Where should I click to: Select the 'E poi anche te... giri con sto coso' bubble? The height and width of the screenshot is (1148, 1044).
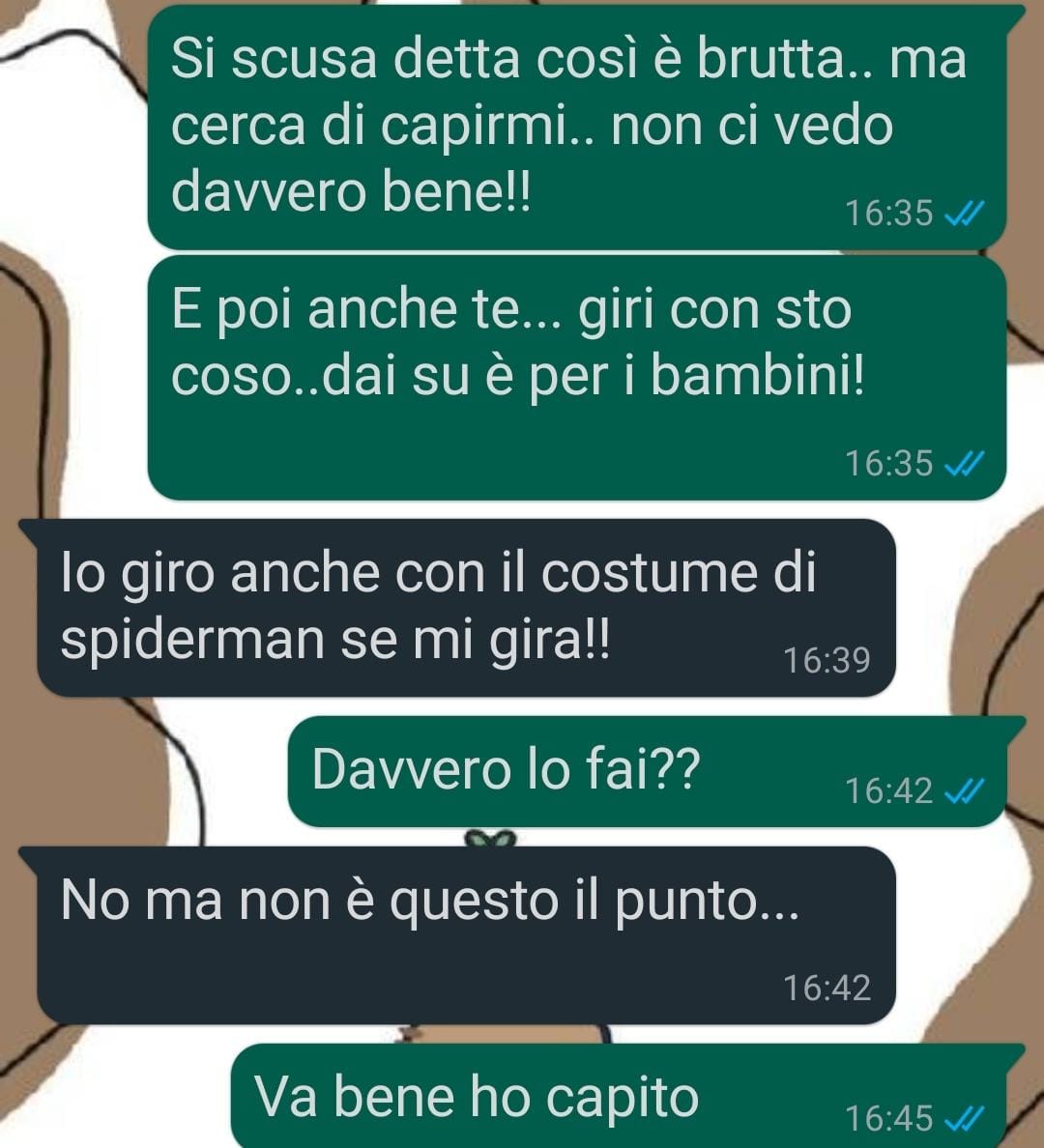click(x=577, y=377)
